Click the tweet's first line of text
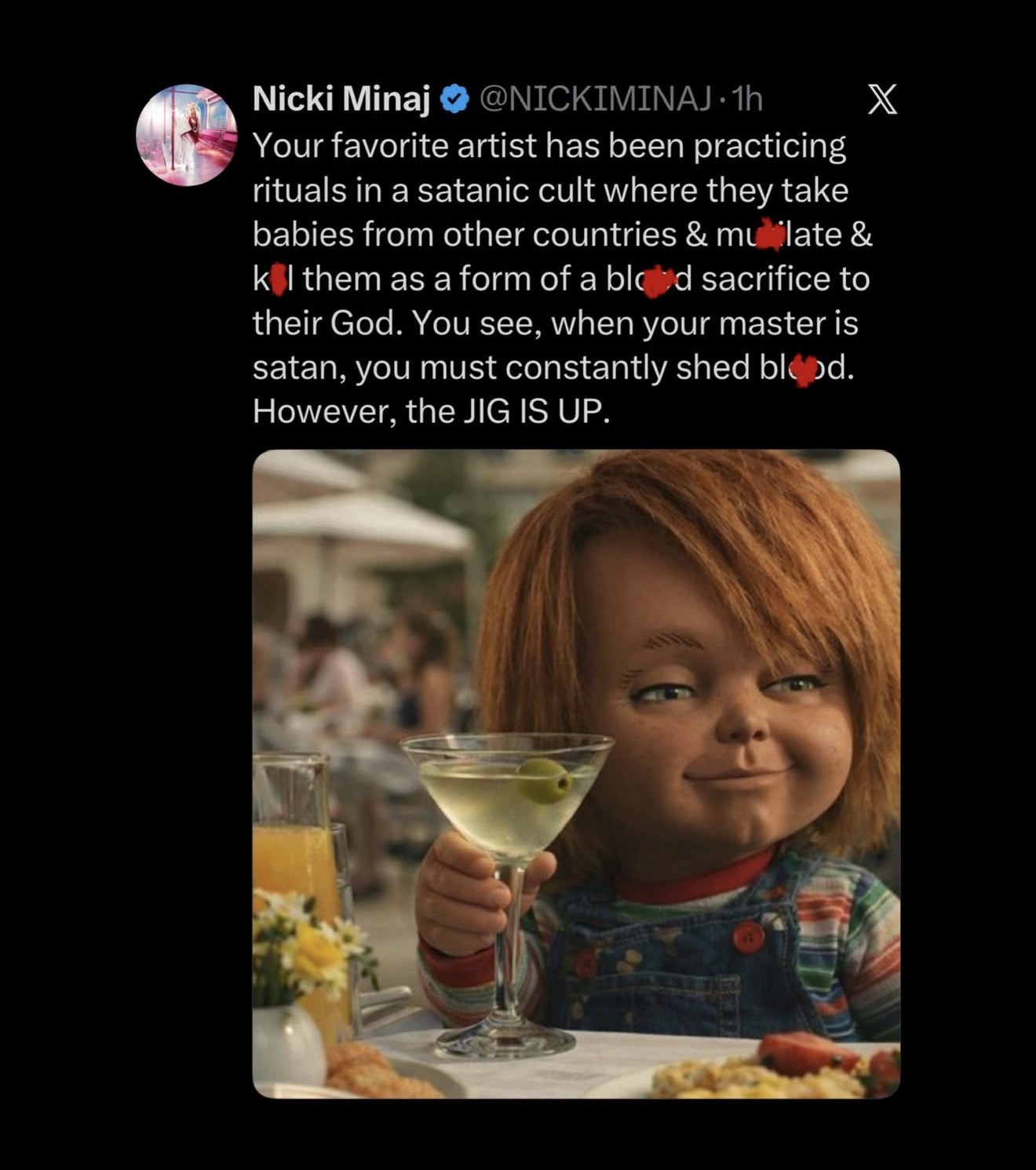This screenshot has height=1170, width=1036. pos(549,146)
